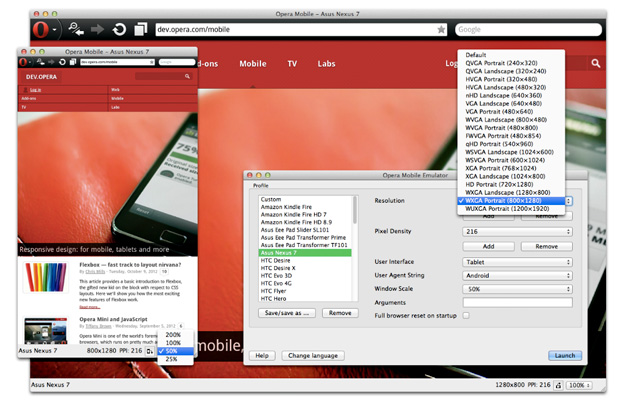This screenshot has width=620, height=406.
Task: Select Amazon Kindle Fire HD 8.9 profile
Action: click(x=304, y=222)
